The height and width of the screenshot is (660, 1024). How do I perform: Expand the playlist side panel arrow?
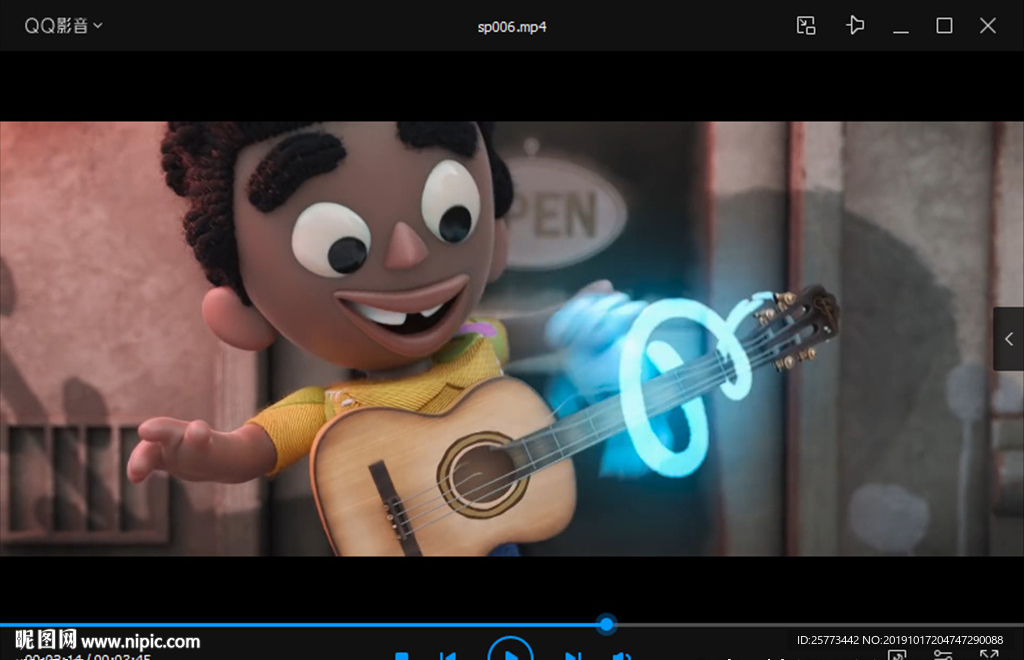pyautogui.click(x=1008, y=339)
